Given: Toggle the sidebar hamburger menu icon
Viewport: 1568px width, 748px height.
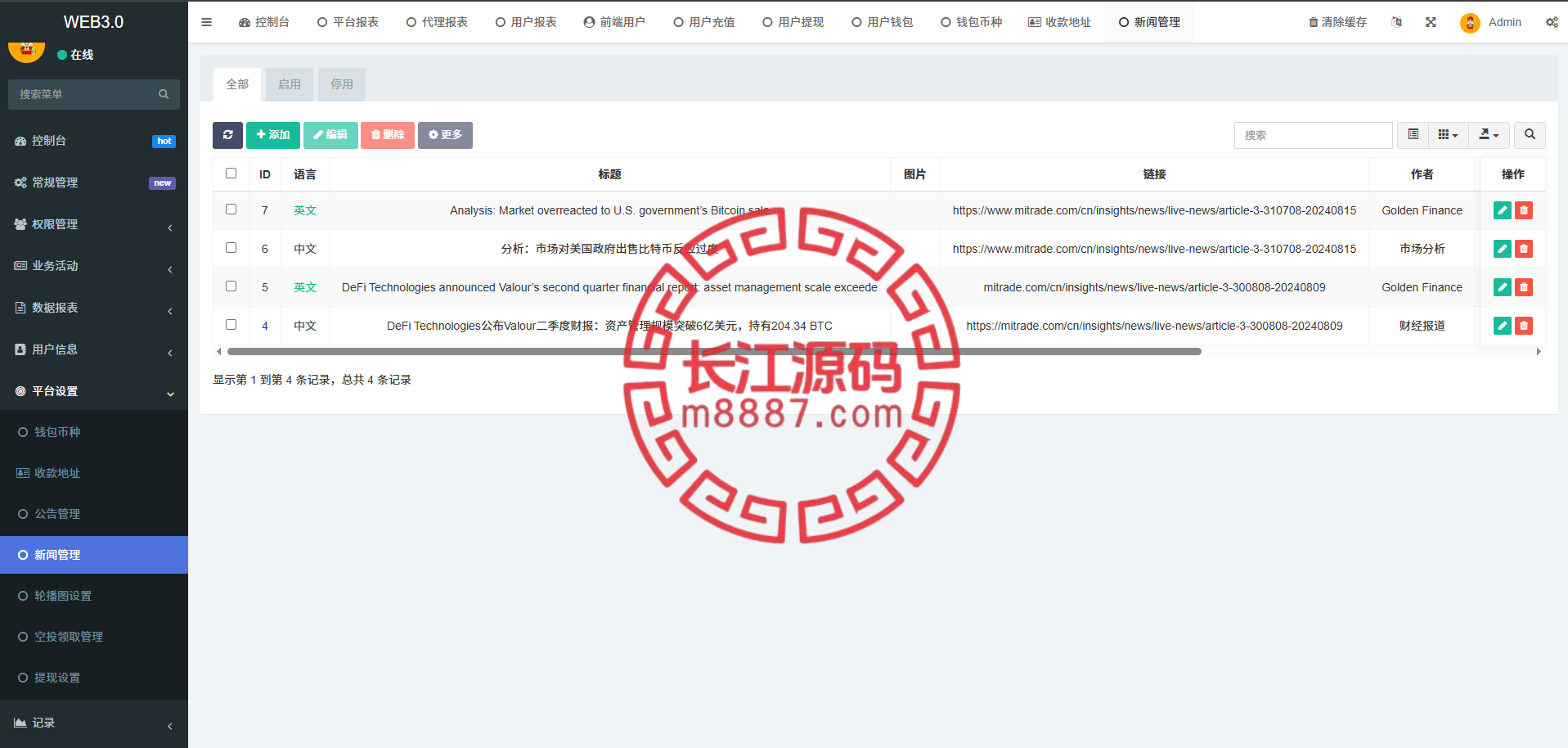Looking at the screenshot, I should [206, 22].
